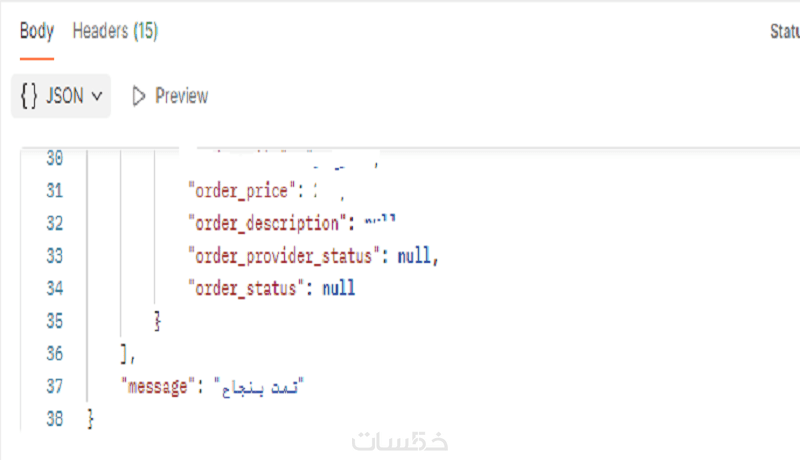This screenshot has height=460, width=800.
Task: Click the Preview play triangle icon
Action: pyautogui.click(x=139, y=96)
